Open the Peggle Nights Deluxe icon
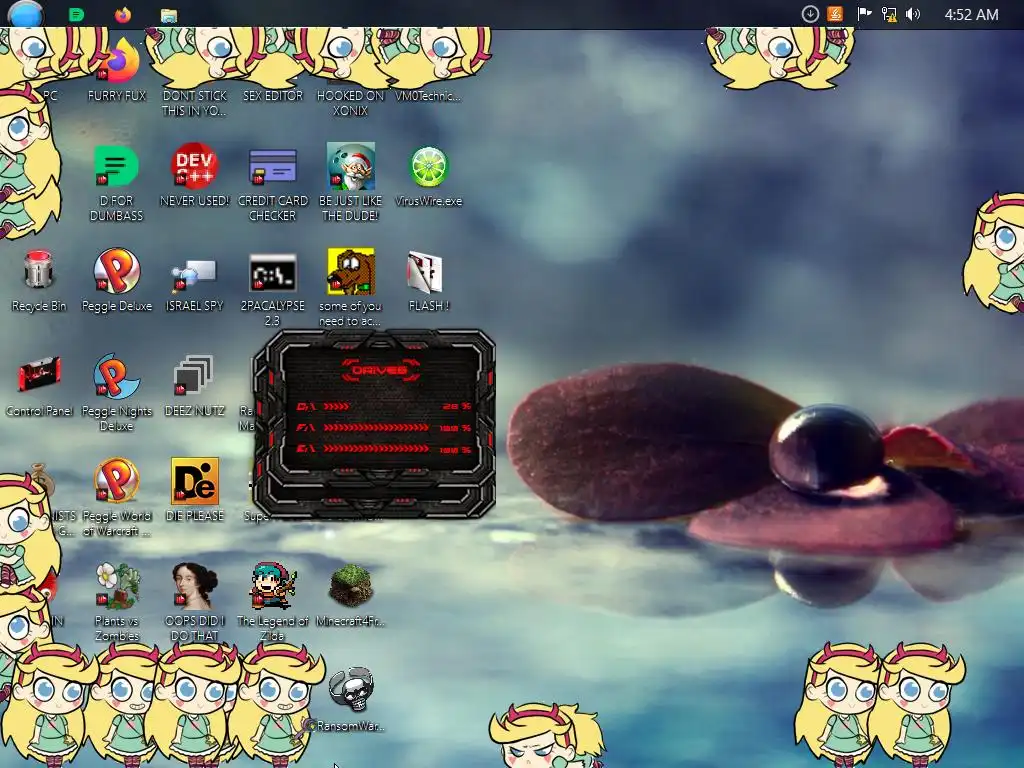Image resolution: width=1024 pixels, height=768 pixels. (116, 376)
